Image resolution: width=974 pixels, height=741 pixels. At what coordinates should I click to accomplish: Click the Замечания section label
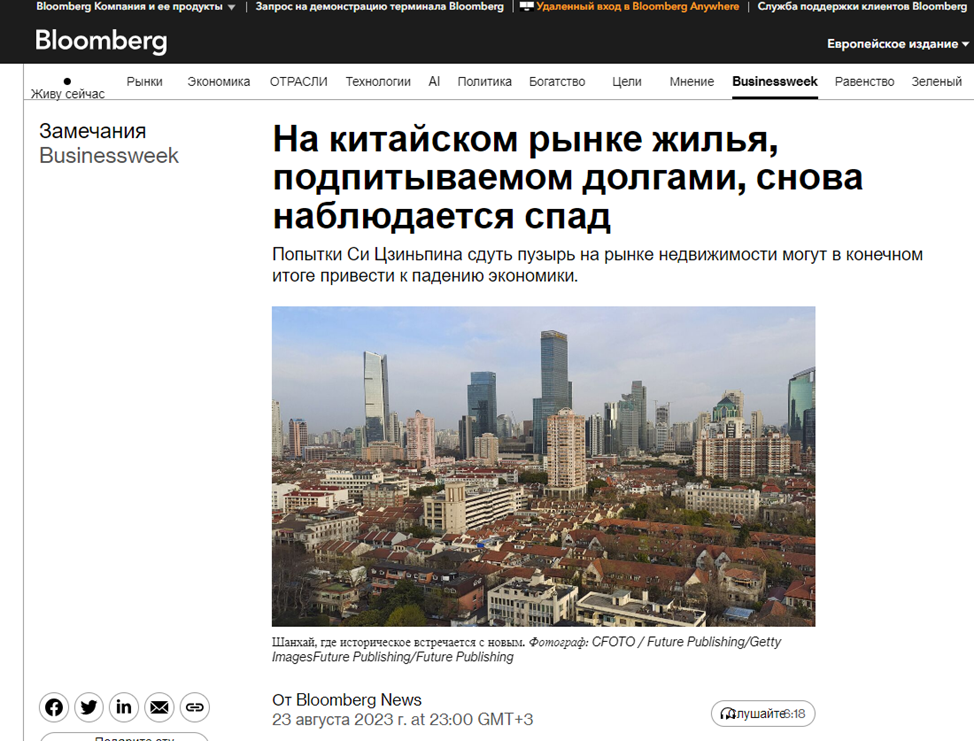[93, 131]
